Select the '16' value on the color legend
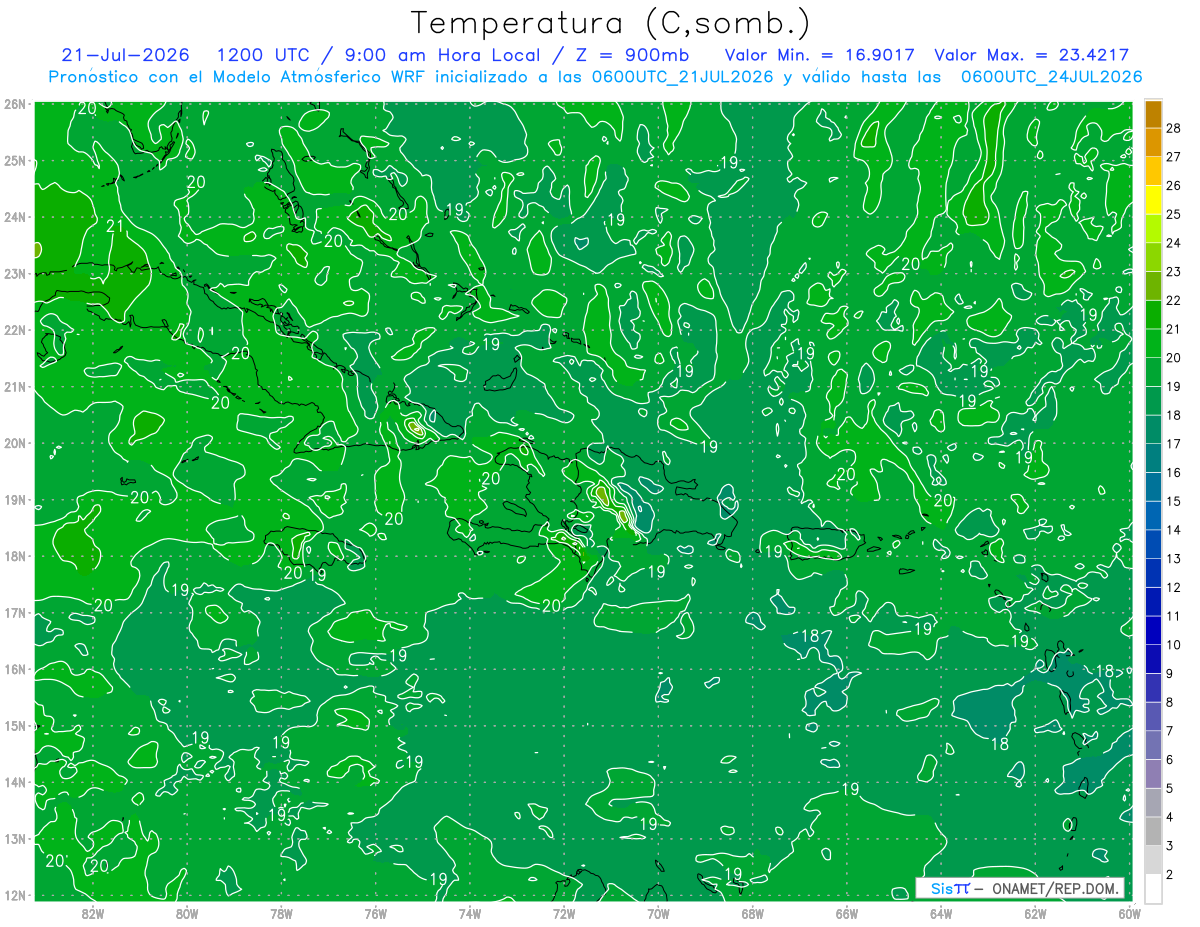 click(x=1174, y=473)
